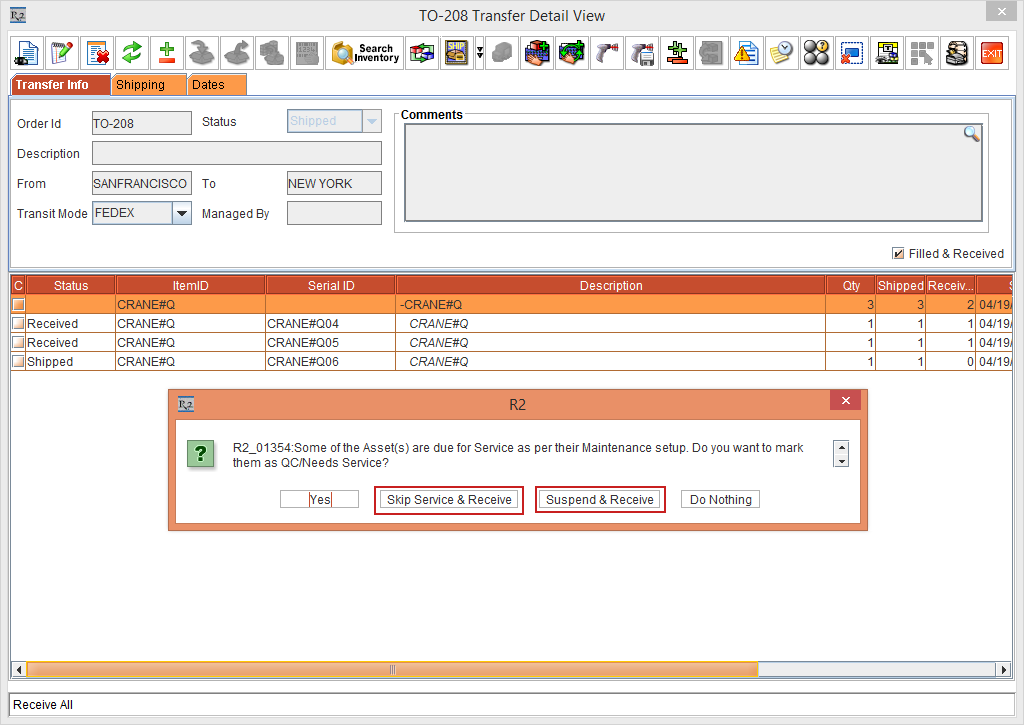The width and height of the screenshot is (1024, 725).
Task: Toggle the Filled & Received checkbox
Action: pyautogui.click(x=898, y=253)
